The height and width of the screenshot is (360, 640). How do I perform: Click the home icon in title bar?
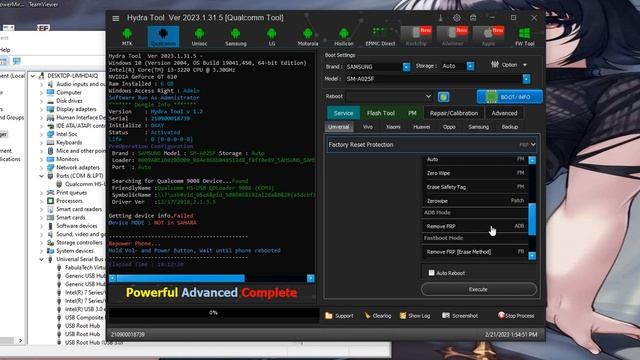tap(473, 18)
